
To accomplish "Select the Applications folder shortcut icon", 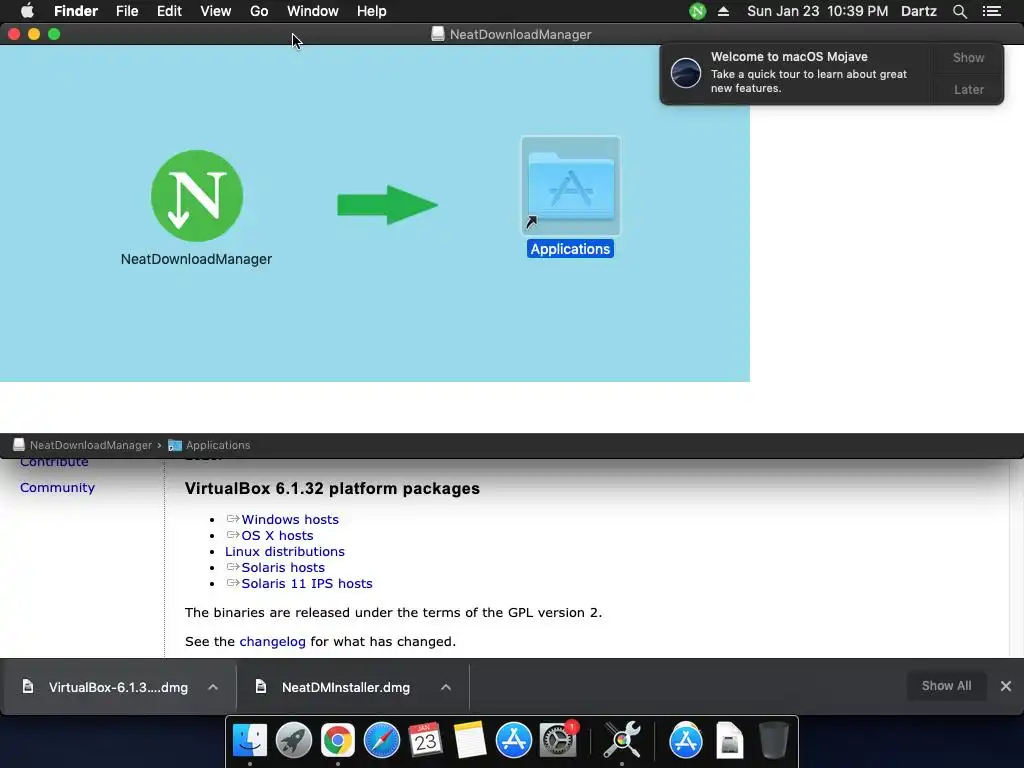I will 570,185.
